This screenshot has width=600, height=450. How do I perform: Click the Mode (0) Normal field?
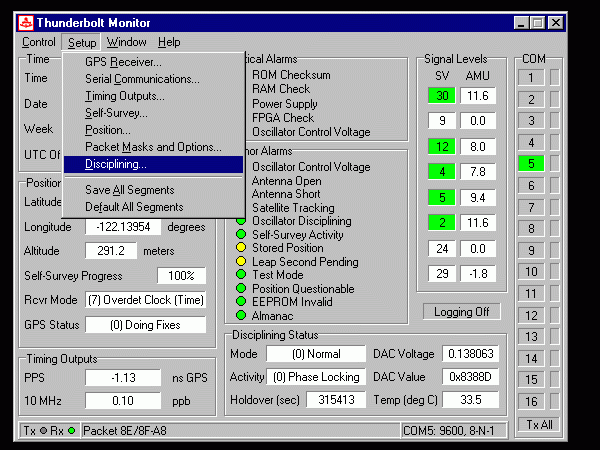click(x=316, y=354)
